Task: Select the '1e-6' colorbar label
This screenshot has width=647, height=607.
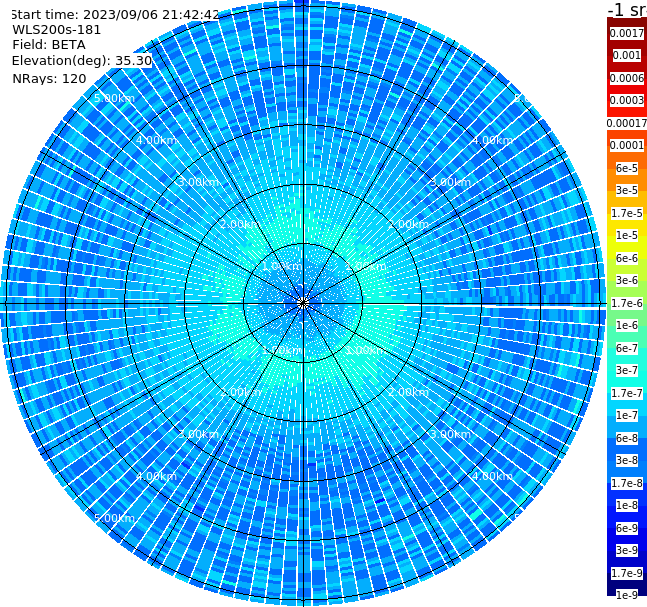Action: point(627,325)
